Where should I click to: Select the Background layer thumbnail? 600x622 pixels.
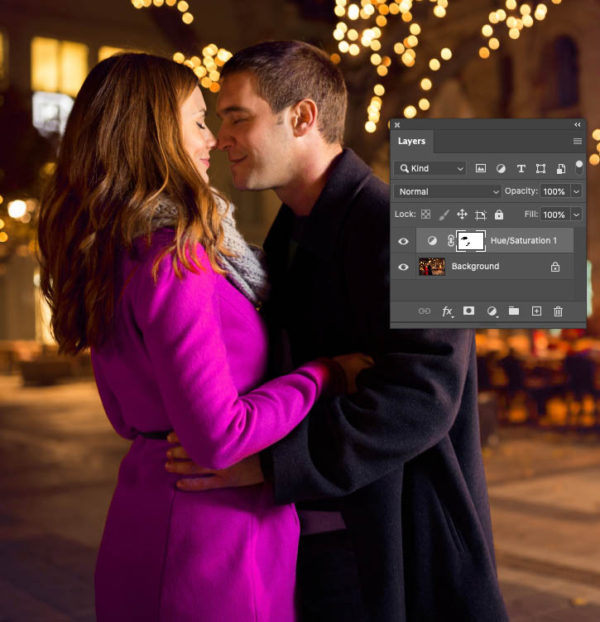432,266
